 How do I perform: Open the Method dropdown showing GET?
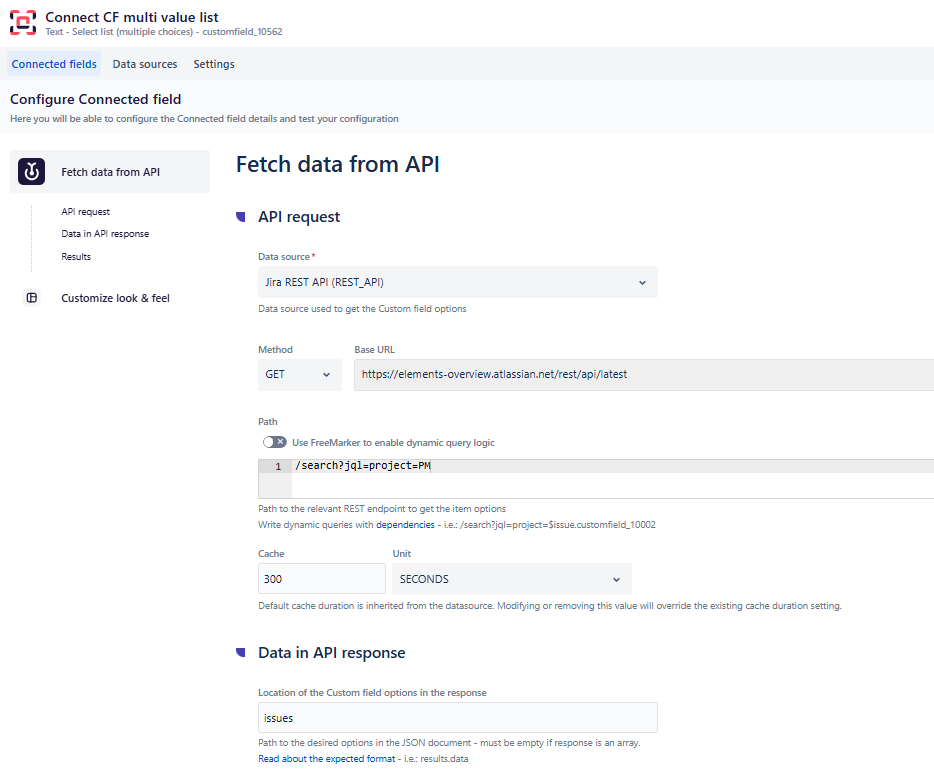coord(300,374)
